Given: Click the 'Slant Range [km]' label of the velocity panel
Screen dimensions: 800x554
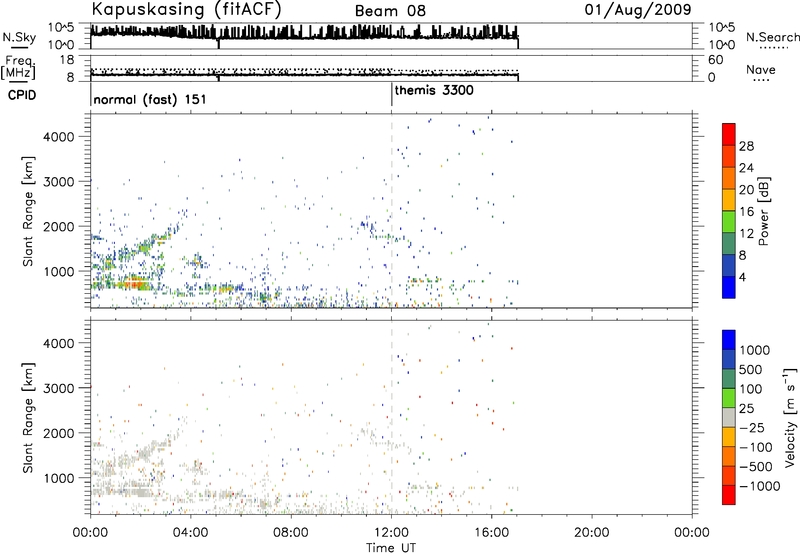Looking at the screenshot, I should coord(28,418).
